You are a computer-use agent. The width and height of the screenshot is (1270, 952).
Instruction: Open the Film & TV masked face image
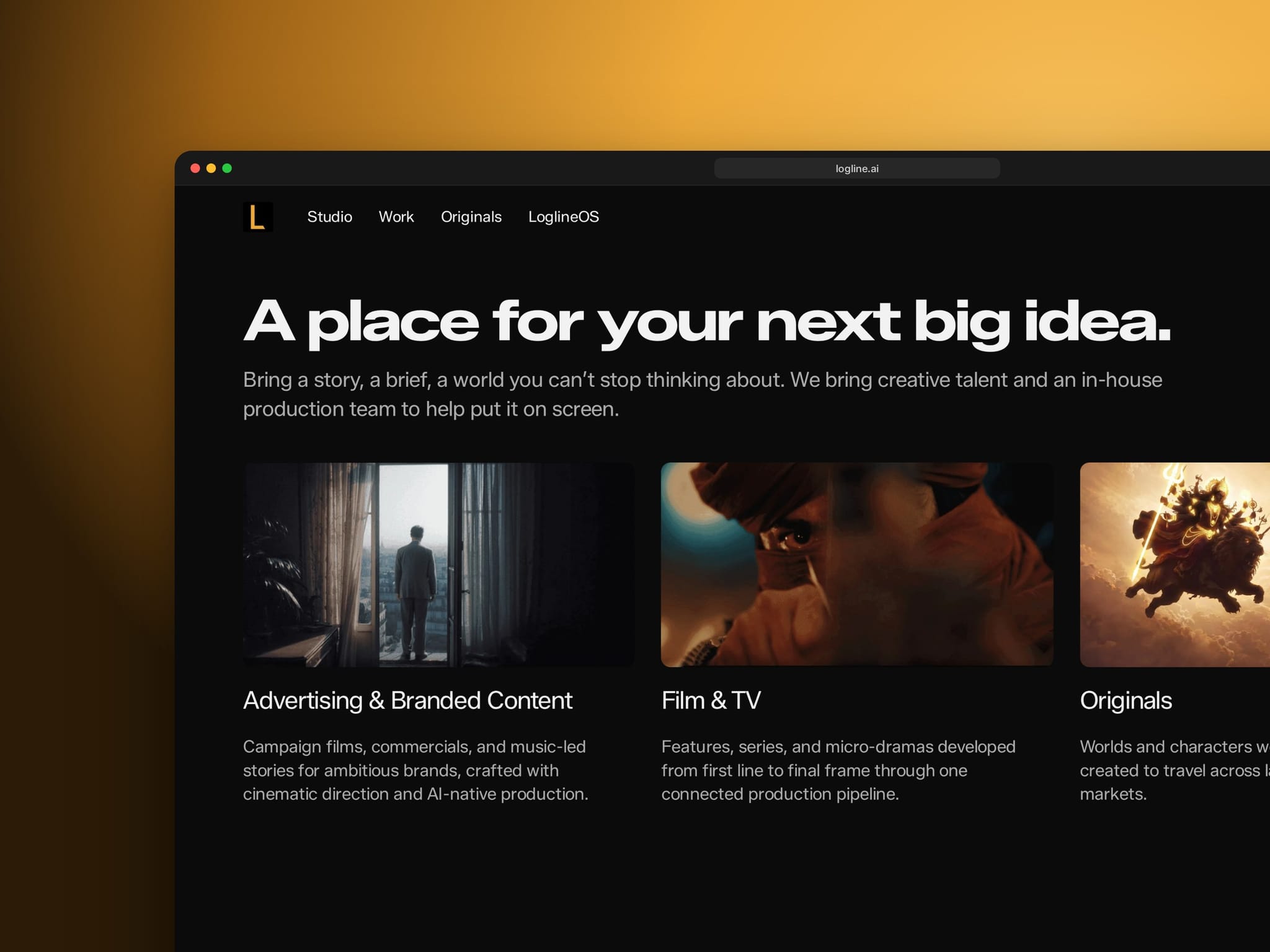[857, 565]
